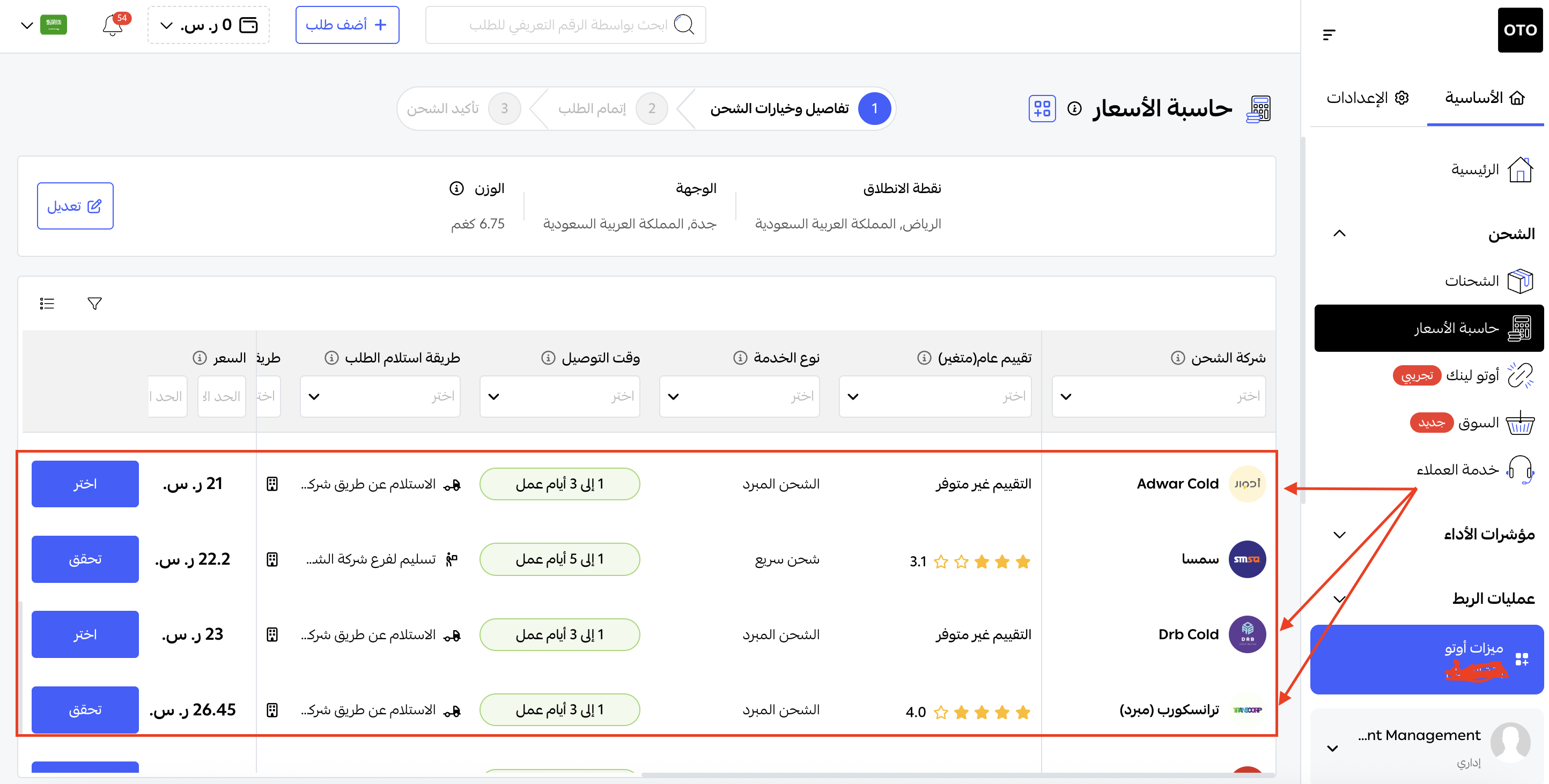Click the Saudi flag icon
Image resolution: width=1549 pixels, height=784 pixels.
click(x=54, y=25)
